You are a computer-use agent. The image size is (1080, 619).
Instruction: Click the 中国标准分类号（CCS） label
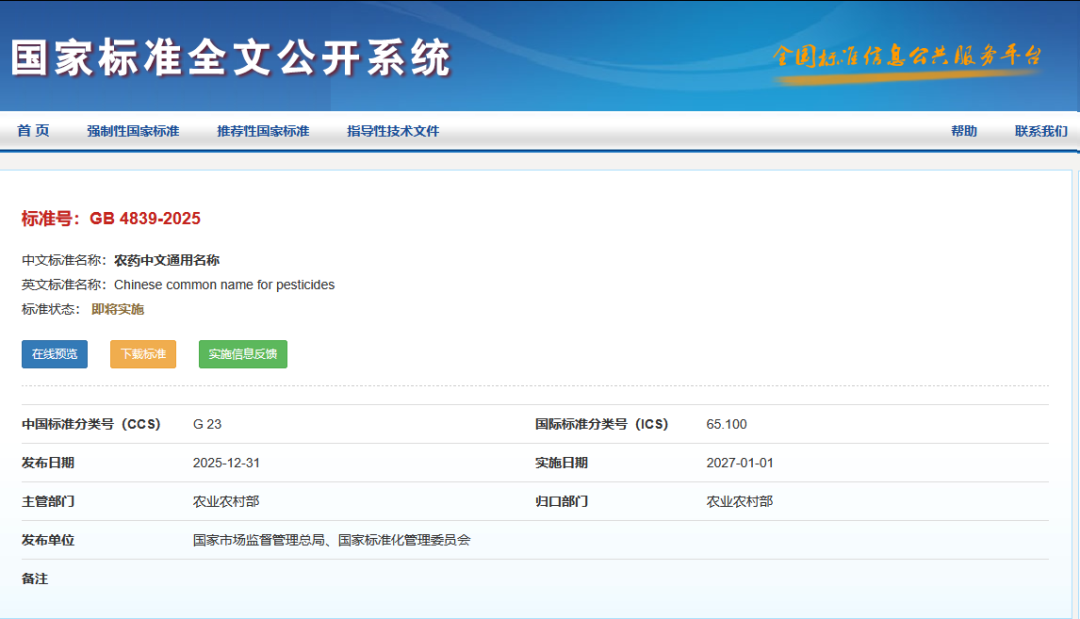pyautogui.click(x=91, y=424)
